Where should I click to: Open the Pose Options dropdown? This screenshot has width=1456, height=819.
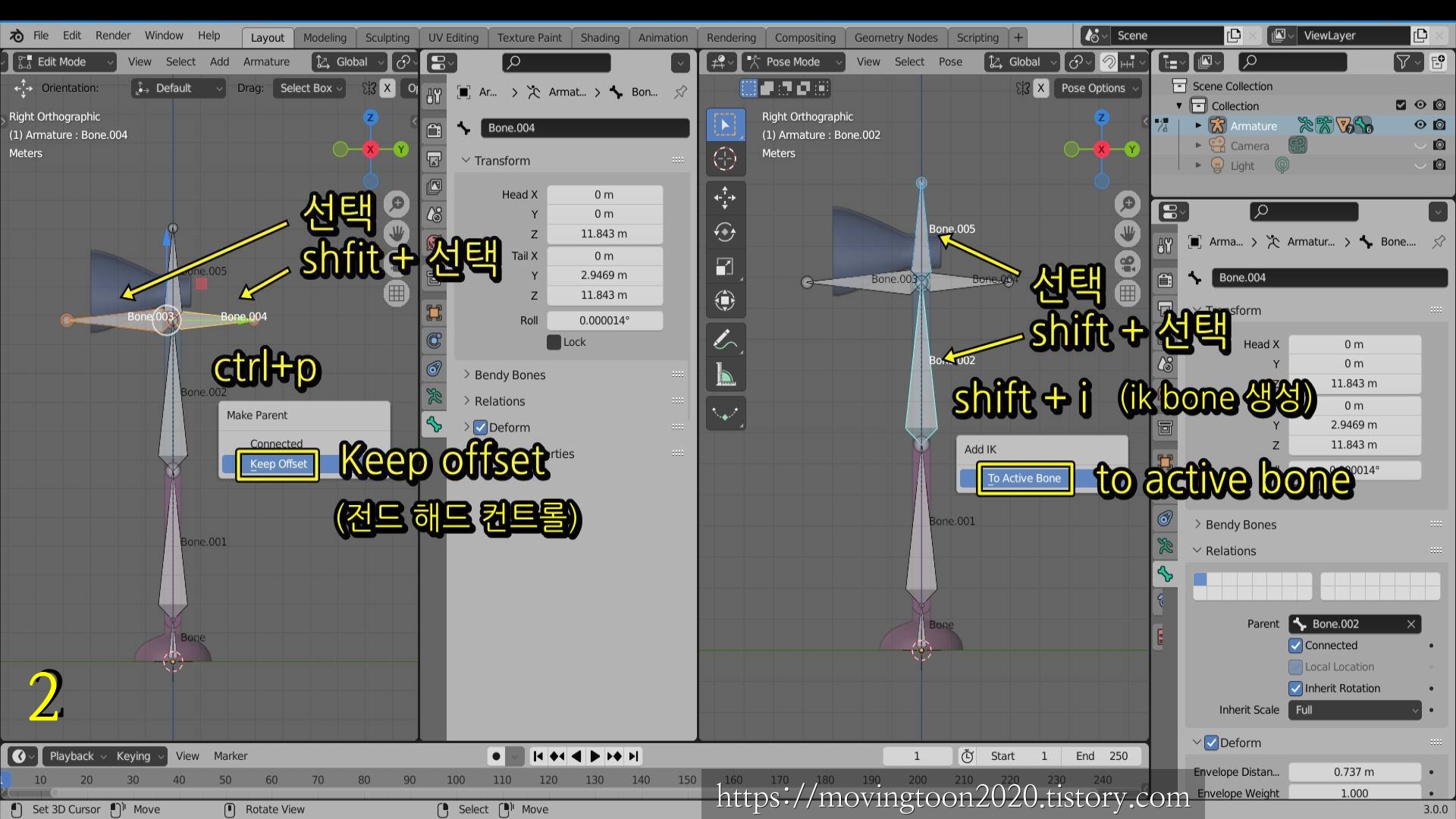[x=1098, y=89]
